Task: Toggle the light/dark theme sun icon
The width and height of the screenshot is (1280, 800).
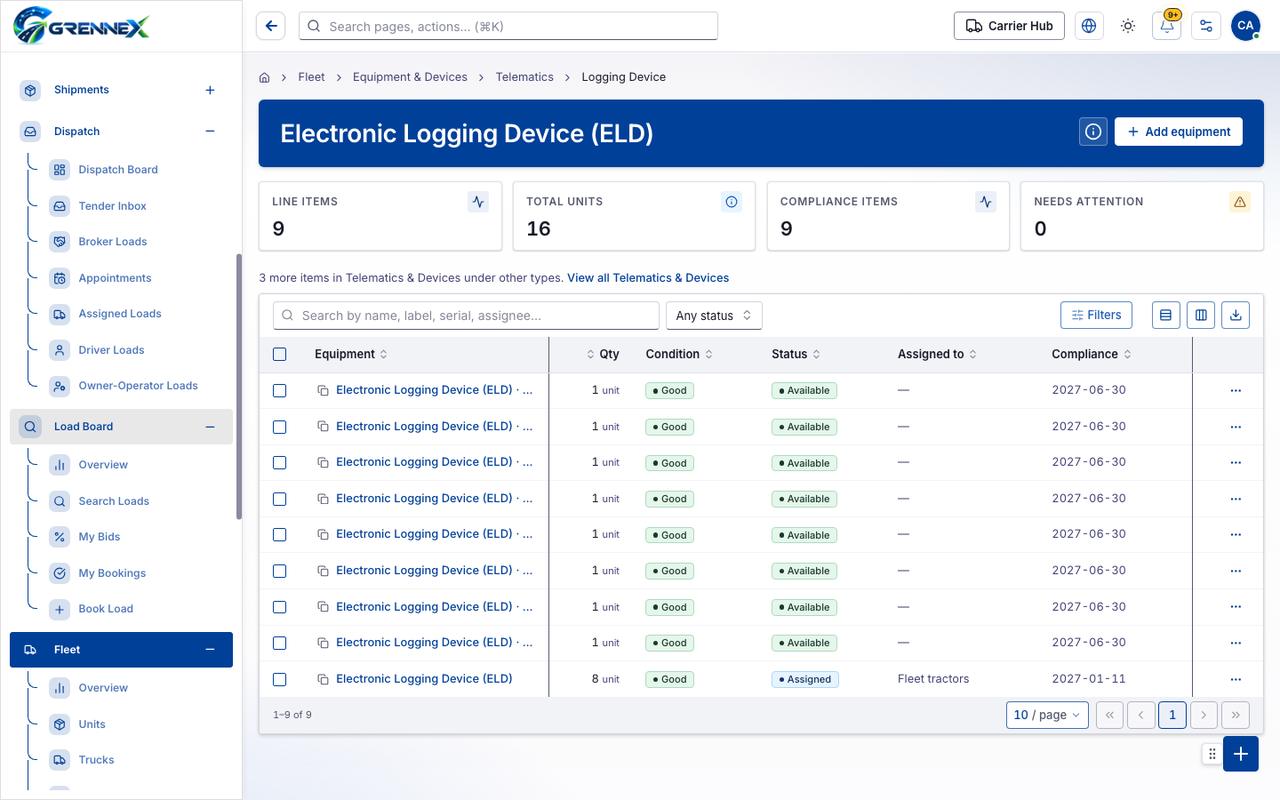Action: [x=1128, y=26]
